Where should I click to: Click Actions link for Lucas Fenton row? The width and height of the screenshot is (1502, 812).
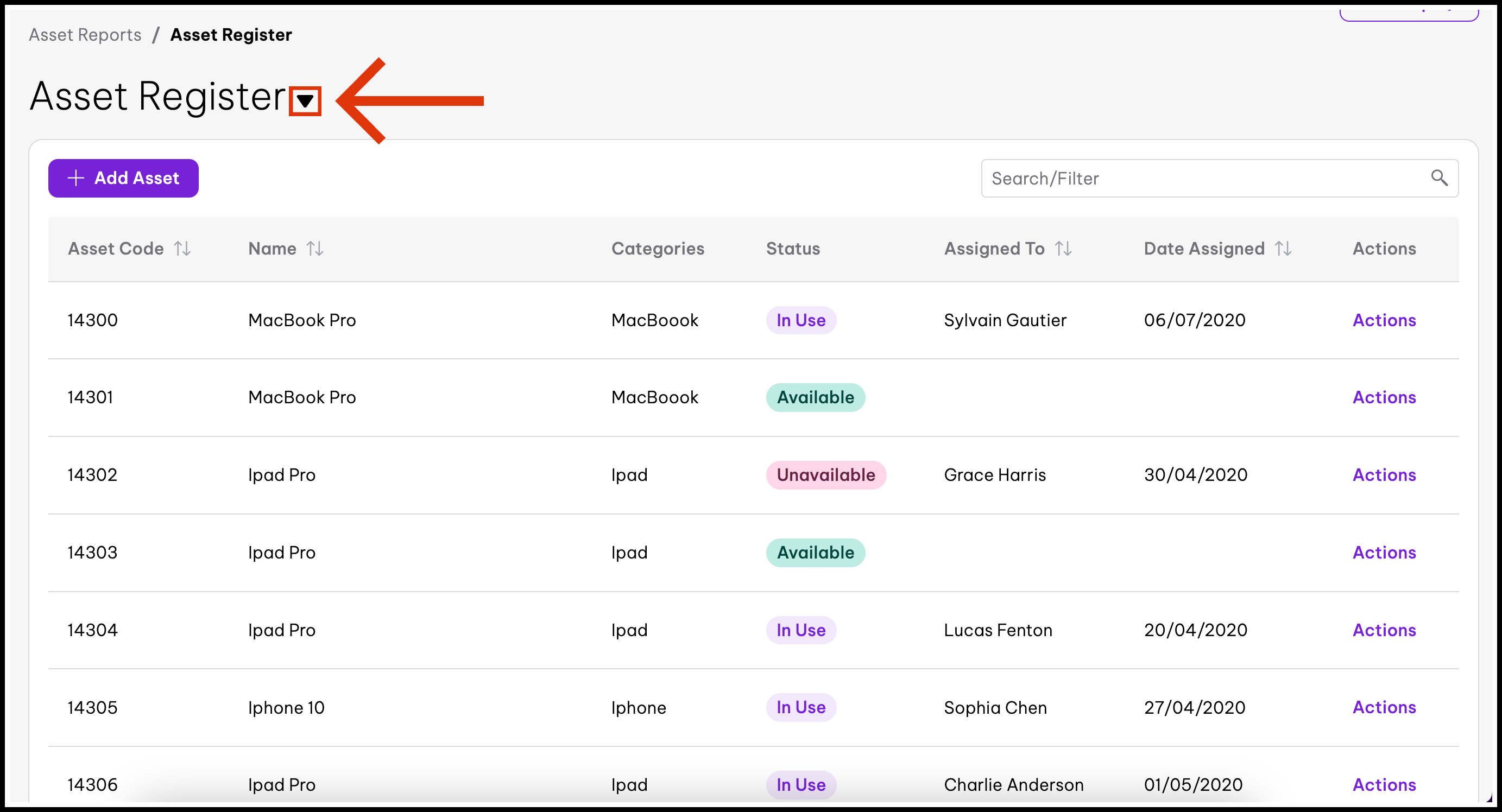click(x=1384, y=630)
